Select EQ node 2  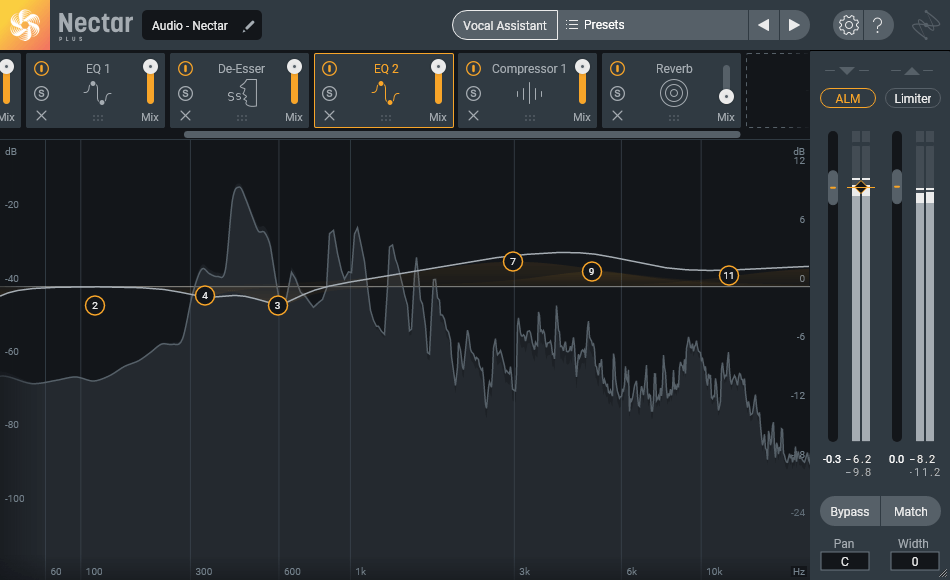(x=95, y=305)
